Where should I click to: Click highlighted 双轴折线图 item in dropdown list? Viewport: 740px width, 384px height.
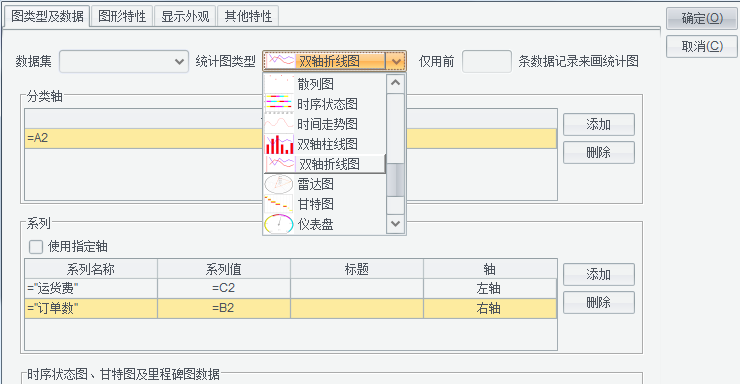pos(325,164)
